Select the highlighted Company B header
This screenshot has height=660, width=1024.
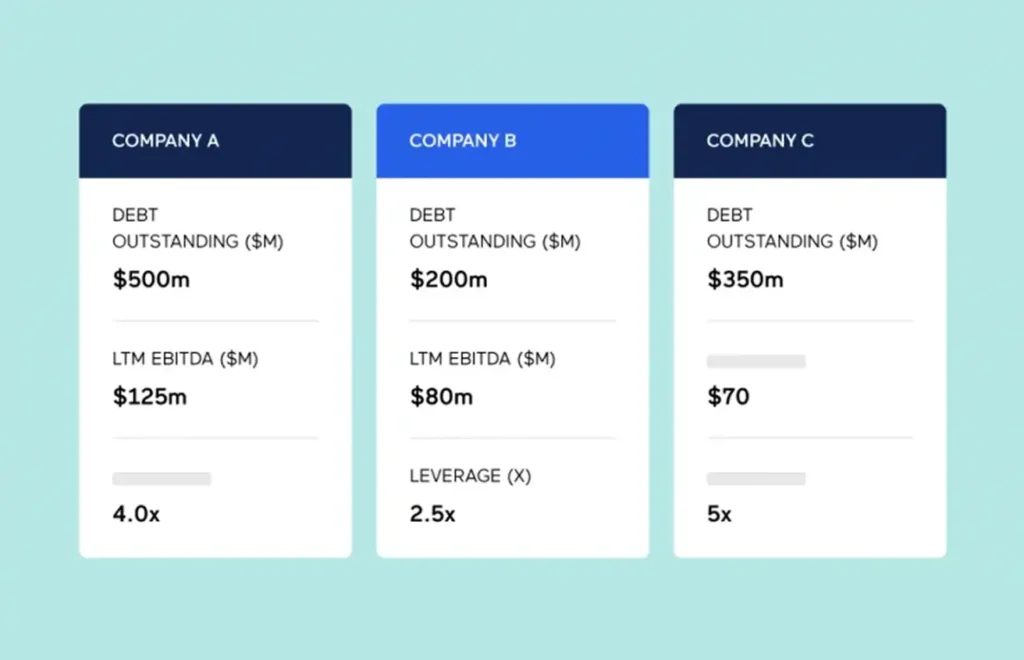512,141
